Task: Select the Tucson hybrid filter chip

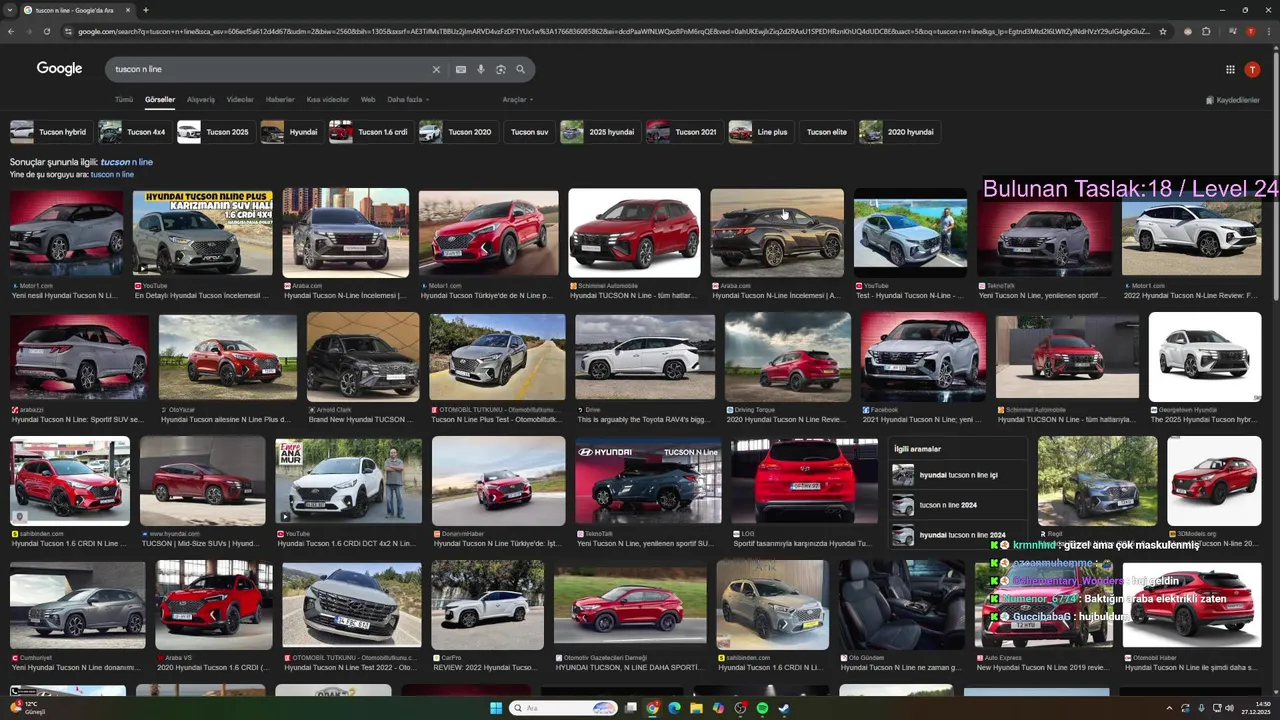Action: click(50, 132)
